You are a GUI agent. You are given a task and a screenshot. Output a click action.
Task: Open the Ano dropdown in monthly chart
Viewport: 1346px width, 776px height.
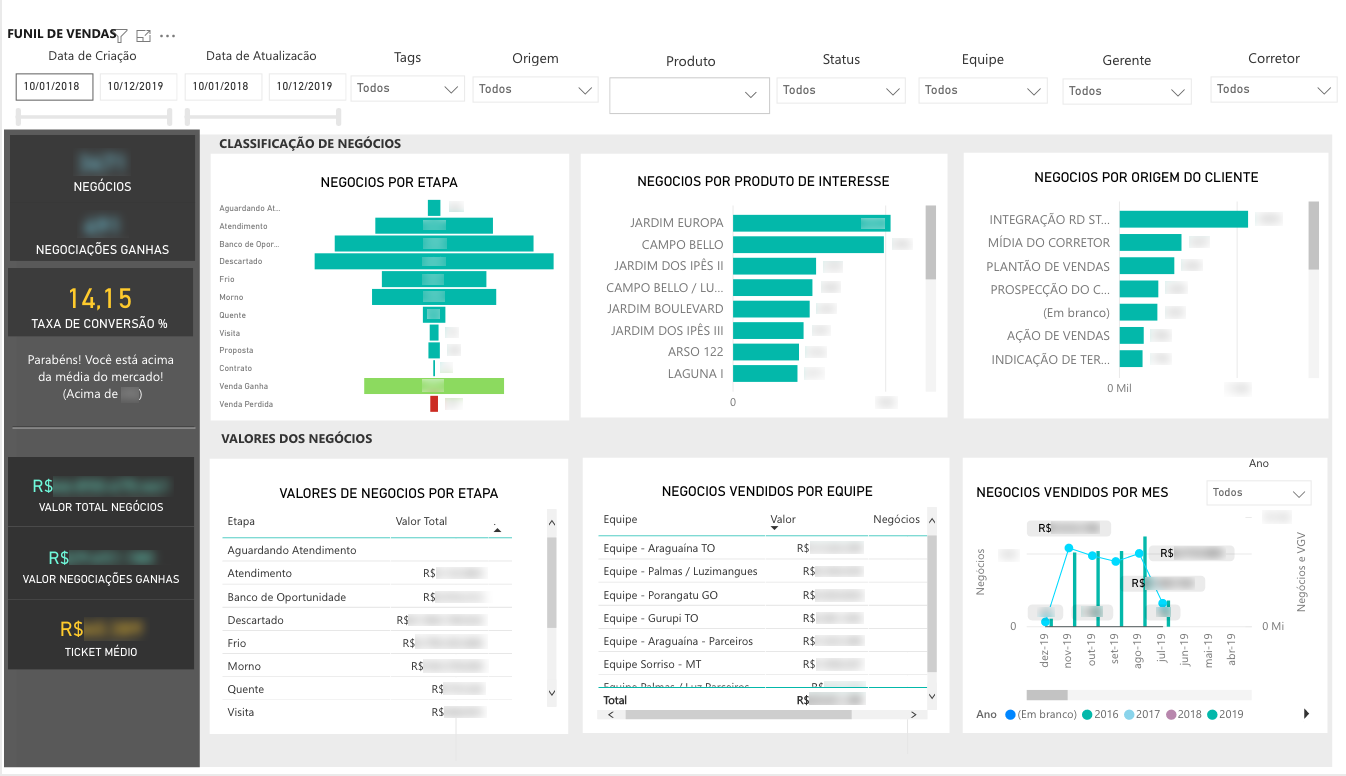[x=1258, y=492]
